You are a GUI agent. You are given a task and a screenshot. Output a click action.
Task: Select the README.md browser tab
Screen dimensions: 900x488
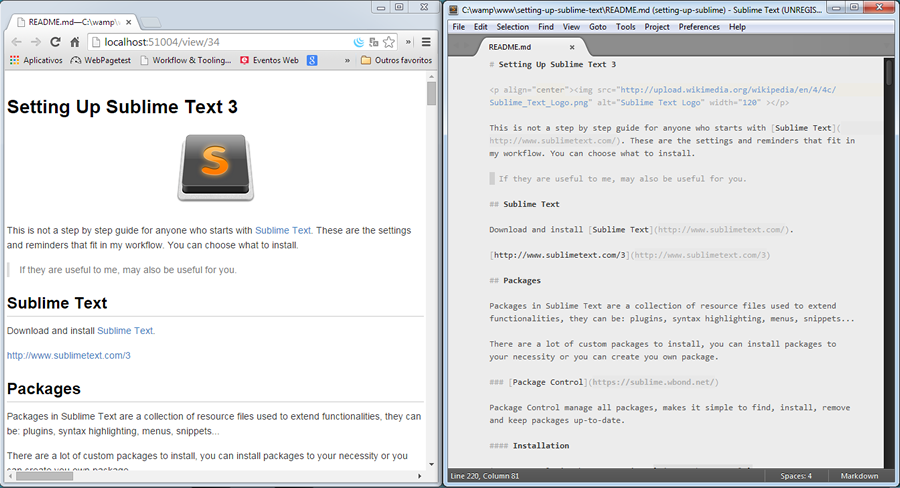click(x=72, y=22)
